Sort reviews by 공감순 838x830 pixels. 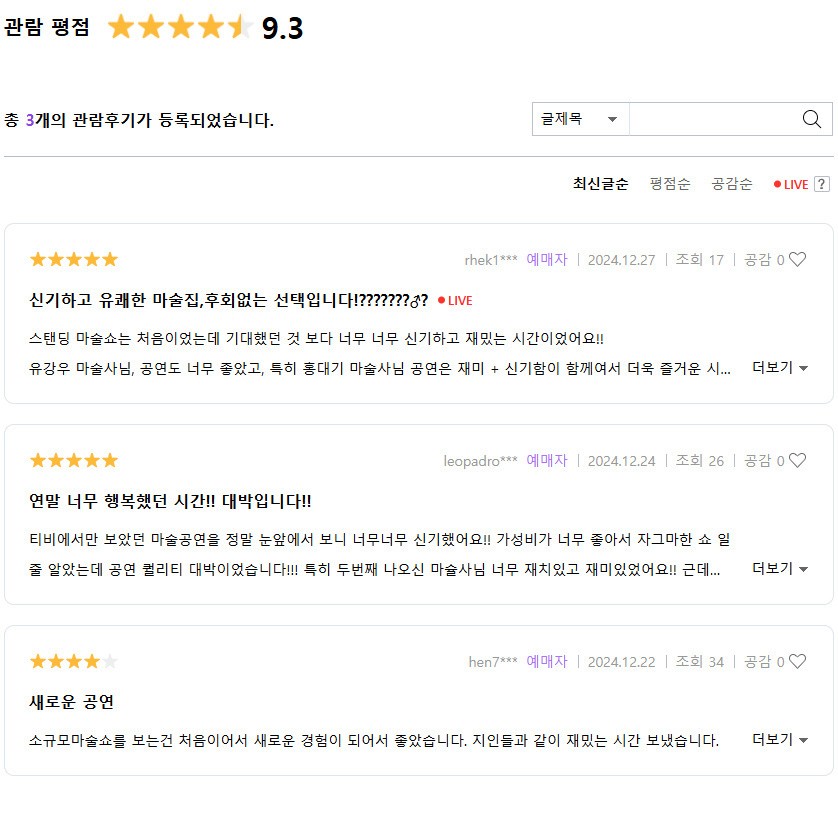732,184
